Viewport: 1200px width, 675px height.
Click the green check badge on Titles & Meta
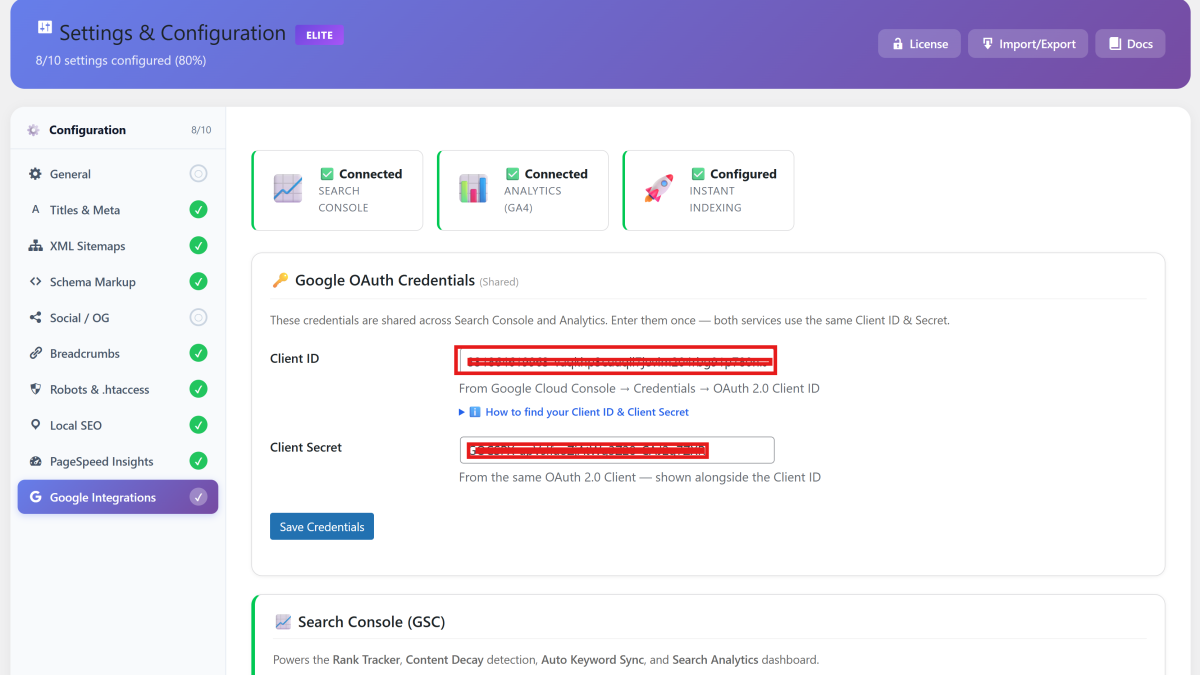[x=198, y=209]
